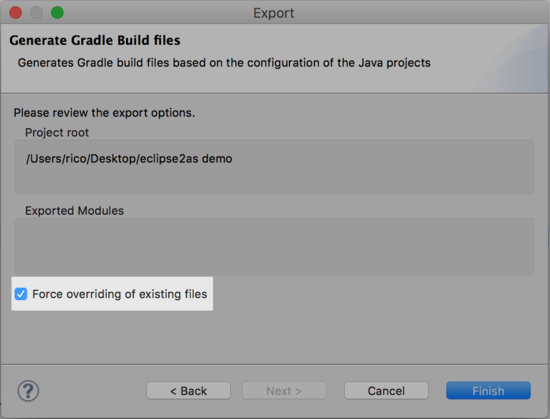
Task: Click the Project root group label
Action: pyautogui.click(x=57, y=133)
